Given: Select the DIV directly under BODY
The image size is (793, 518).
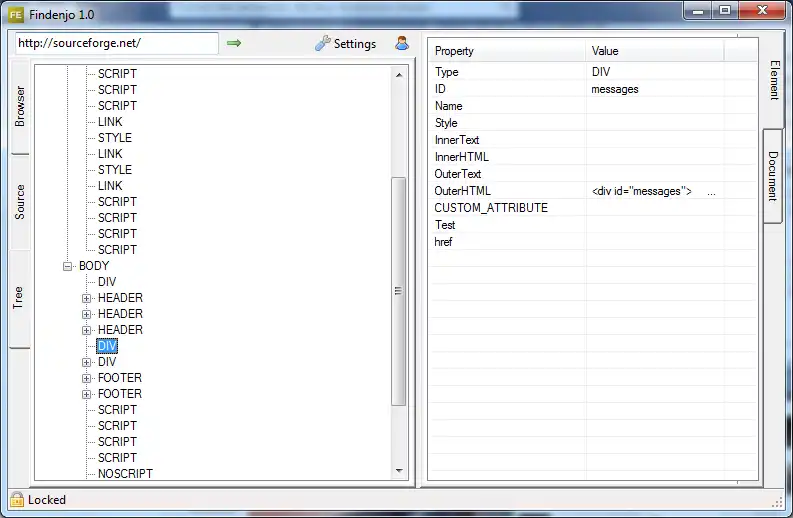Looking at the screenshot, I should tap(107, 282).
